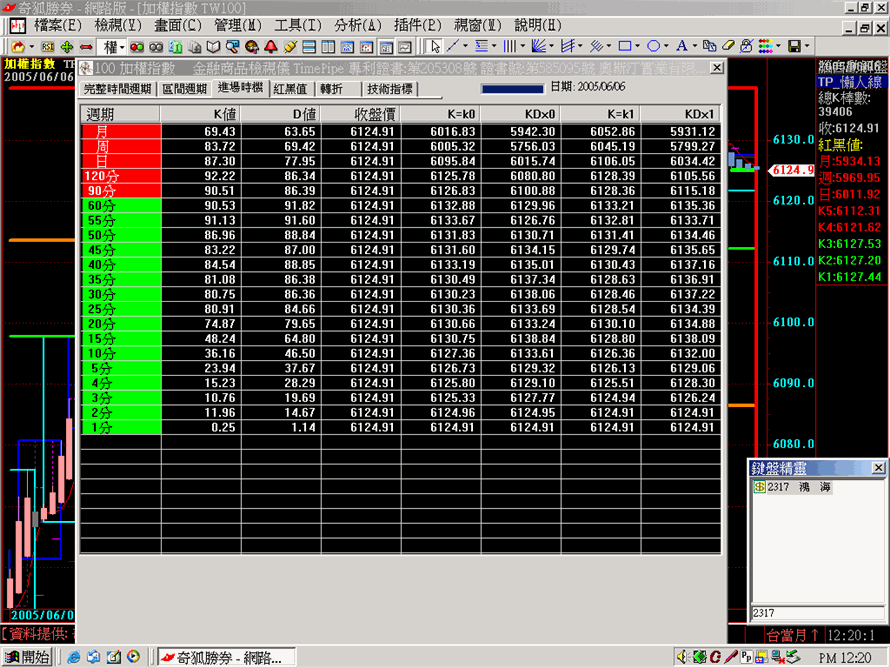Click the Windows 開始 Start button
Image resolution: width=890 pixels, height=668 pixels.
(28, 657)
